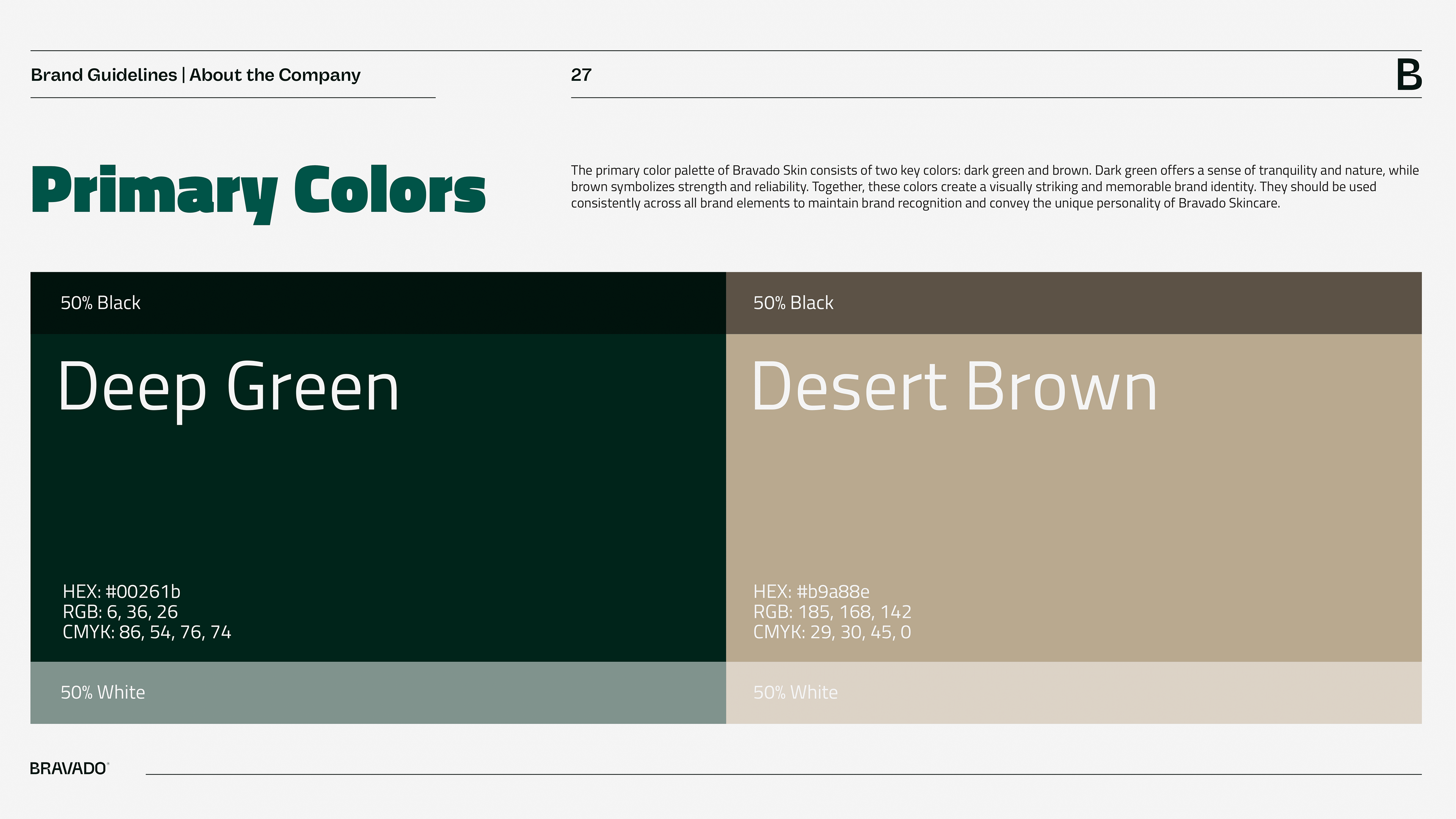Image resolution: width=1456 pixels, height=819 pixels.
Task: Select the brown 50% Black strip
Action: point(1074,303)
